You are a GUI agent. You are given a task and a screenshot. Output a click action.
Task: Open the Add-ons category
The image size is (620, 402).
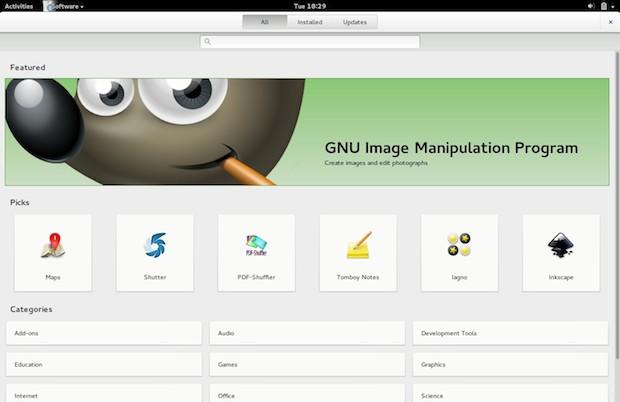tap(104, 333)
